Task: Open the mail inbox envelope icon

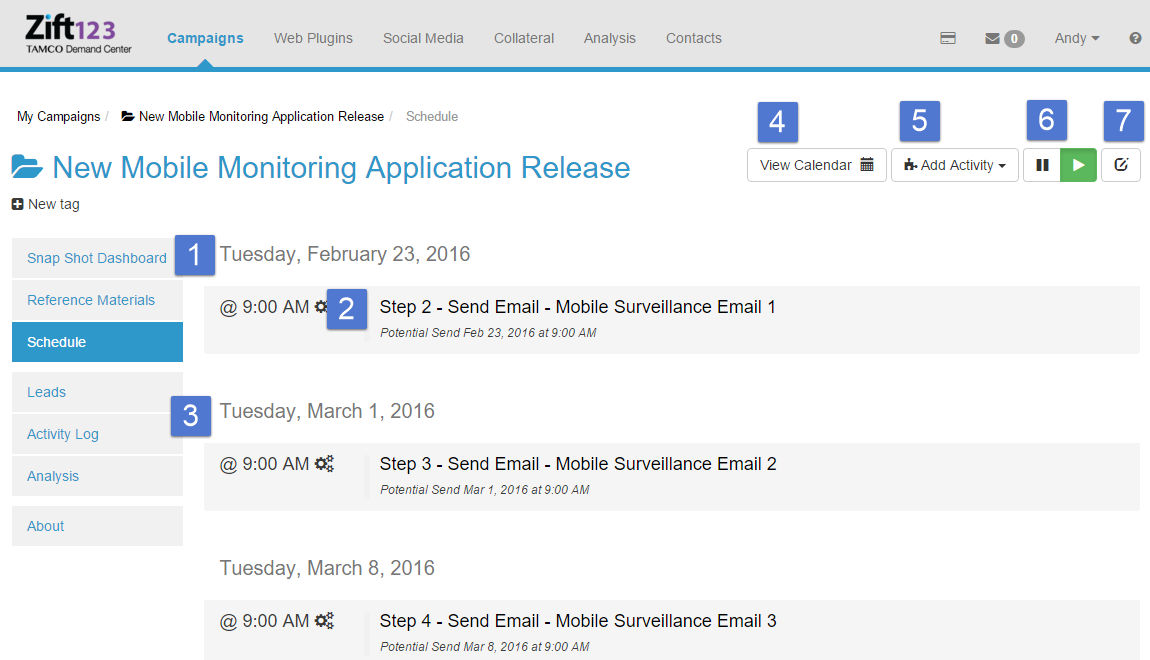Action: (992, 39)
